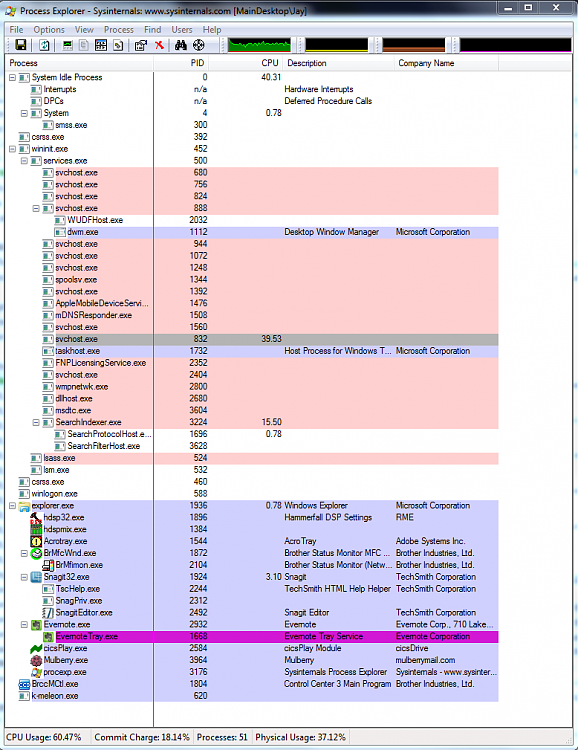Screen dimensions: 578x750
Task: Sort by the Company Name column header
Action: point(446,63)
